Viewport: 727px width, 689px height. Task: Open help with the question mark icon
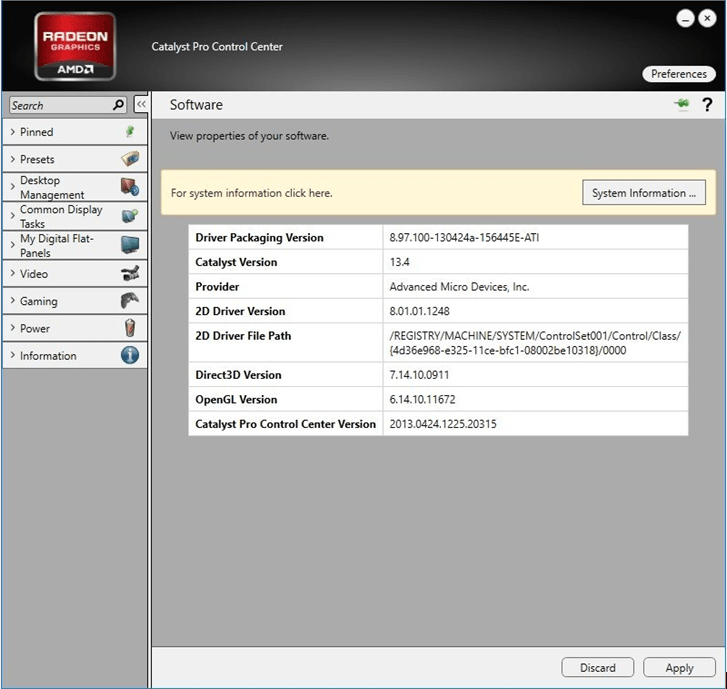pos(707,105)
